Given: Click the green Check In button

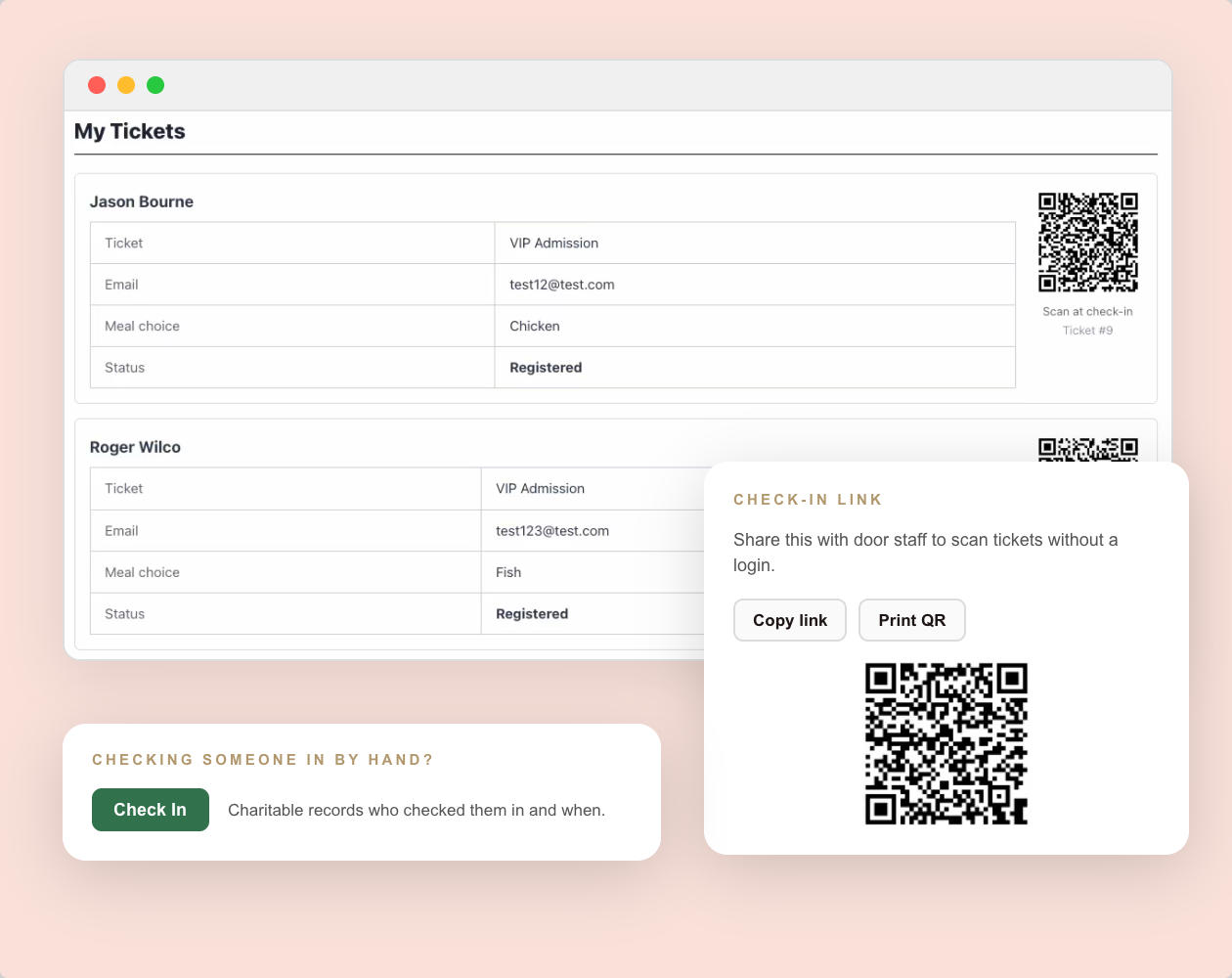Looking at the screenshot, I should tap(151, 810).
